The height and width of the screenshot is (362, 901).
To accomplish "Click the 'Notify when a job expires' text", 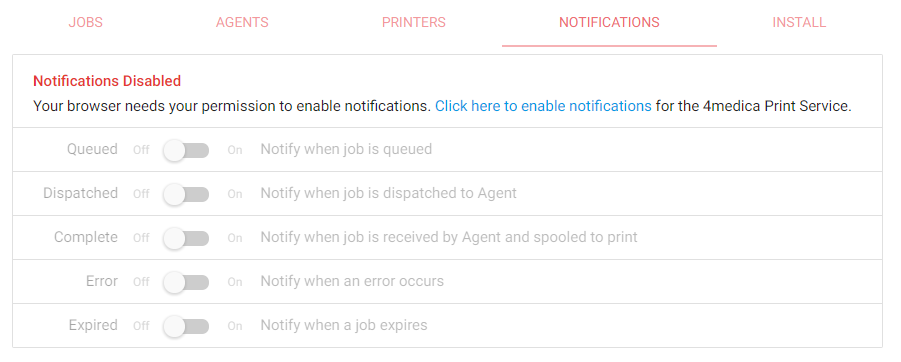I will [x=344, y=325].
